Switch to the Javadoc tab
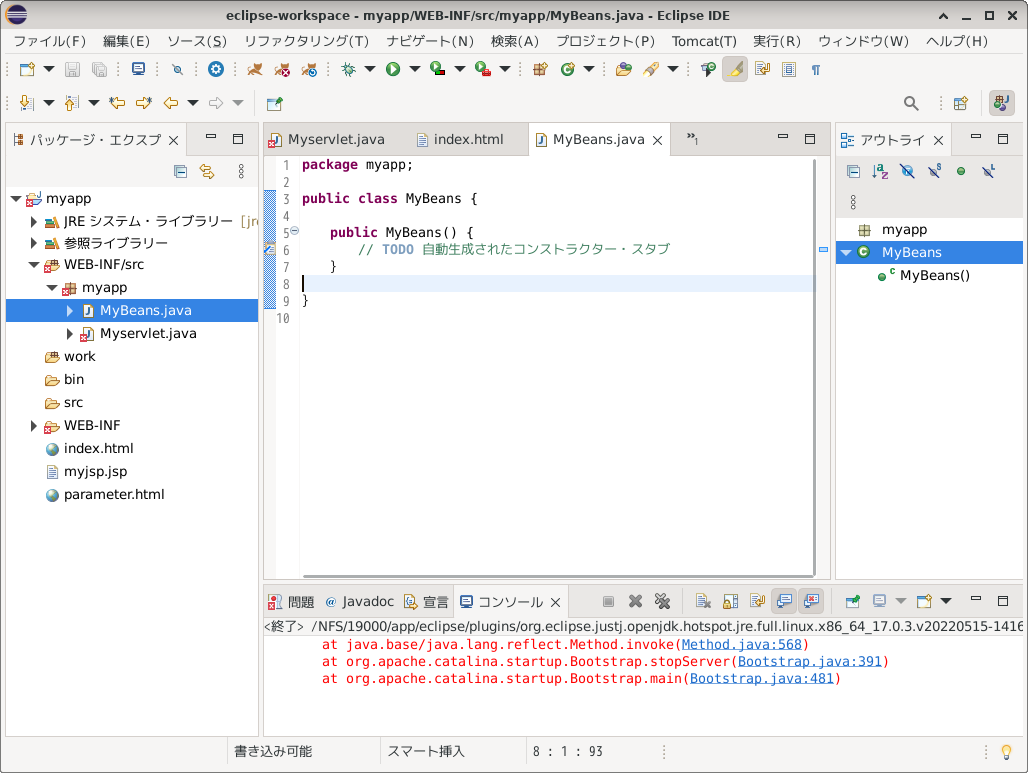 [359, 602]
